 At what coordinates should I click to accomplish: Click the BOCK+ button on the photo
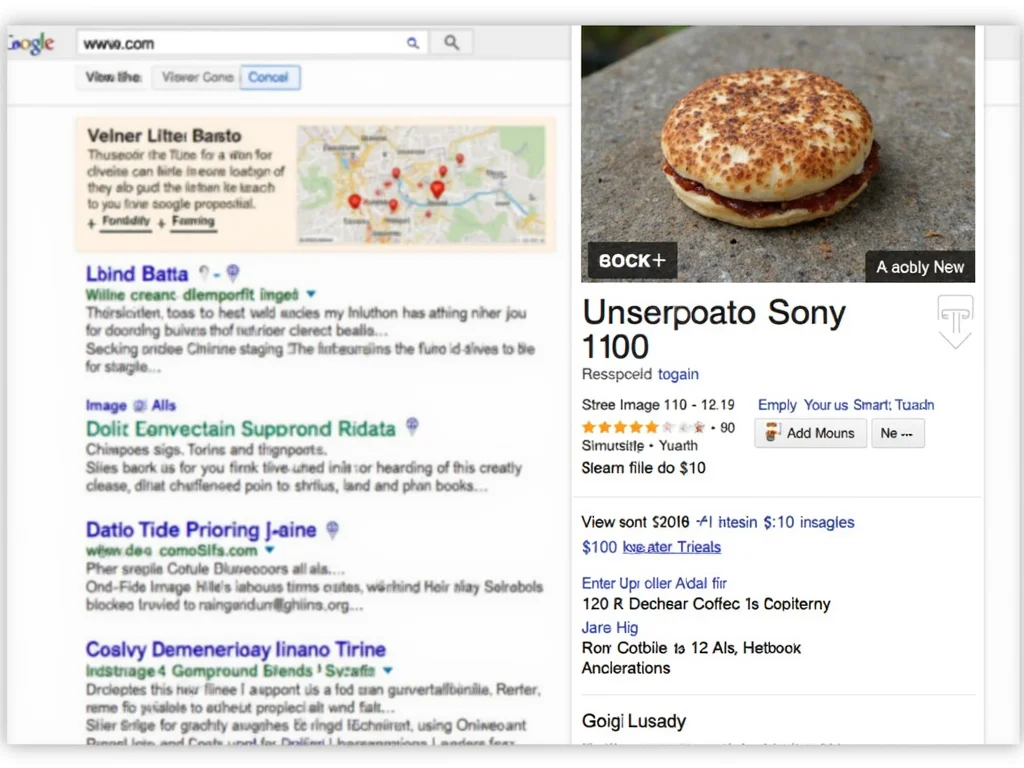tap(632, 261)
